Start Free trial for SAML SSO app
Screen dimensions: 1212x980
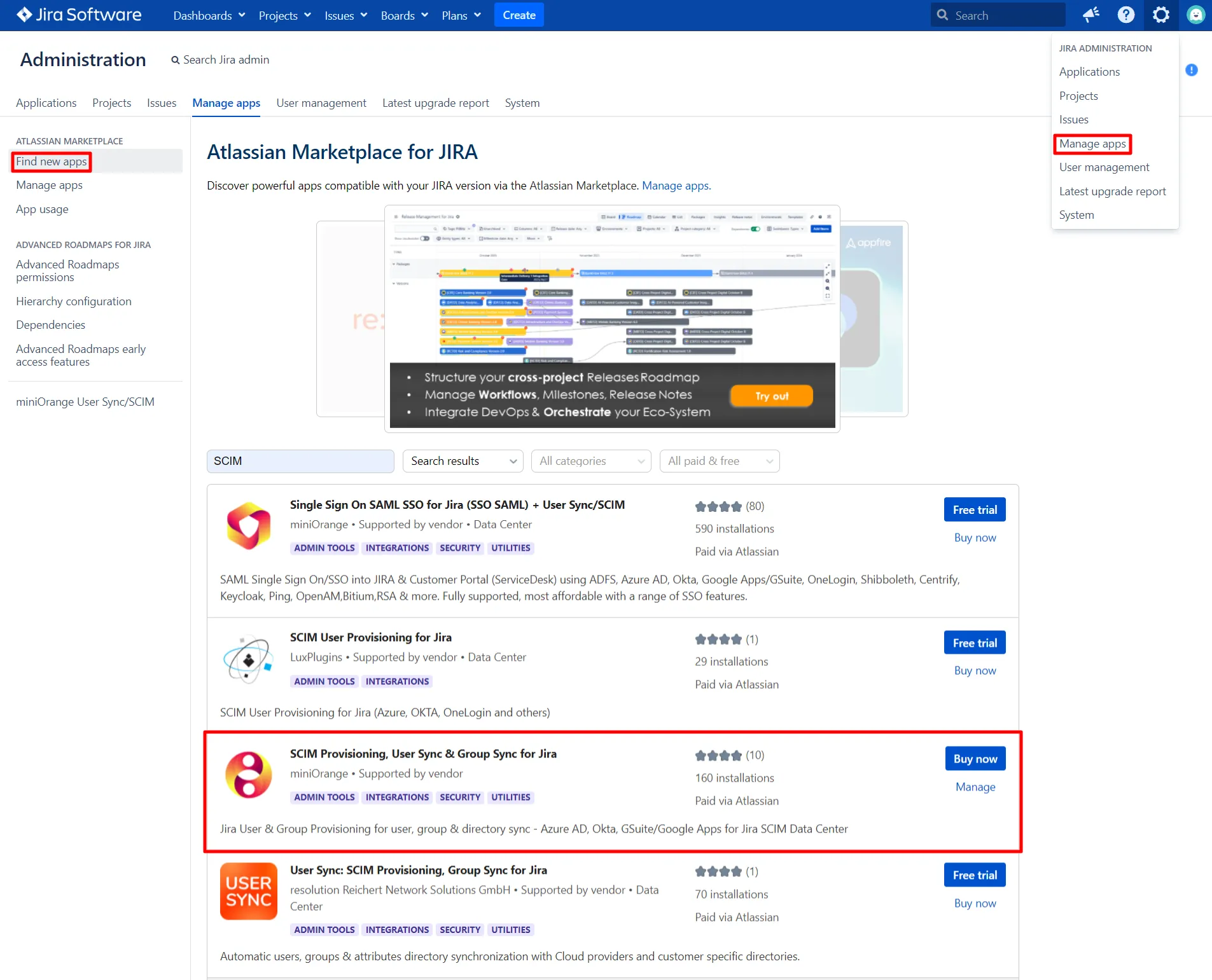click(975, 510)
